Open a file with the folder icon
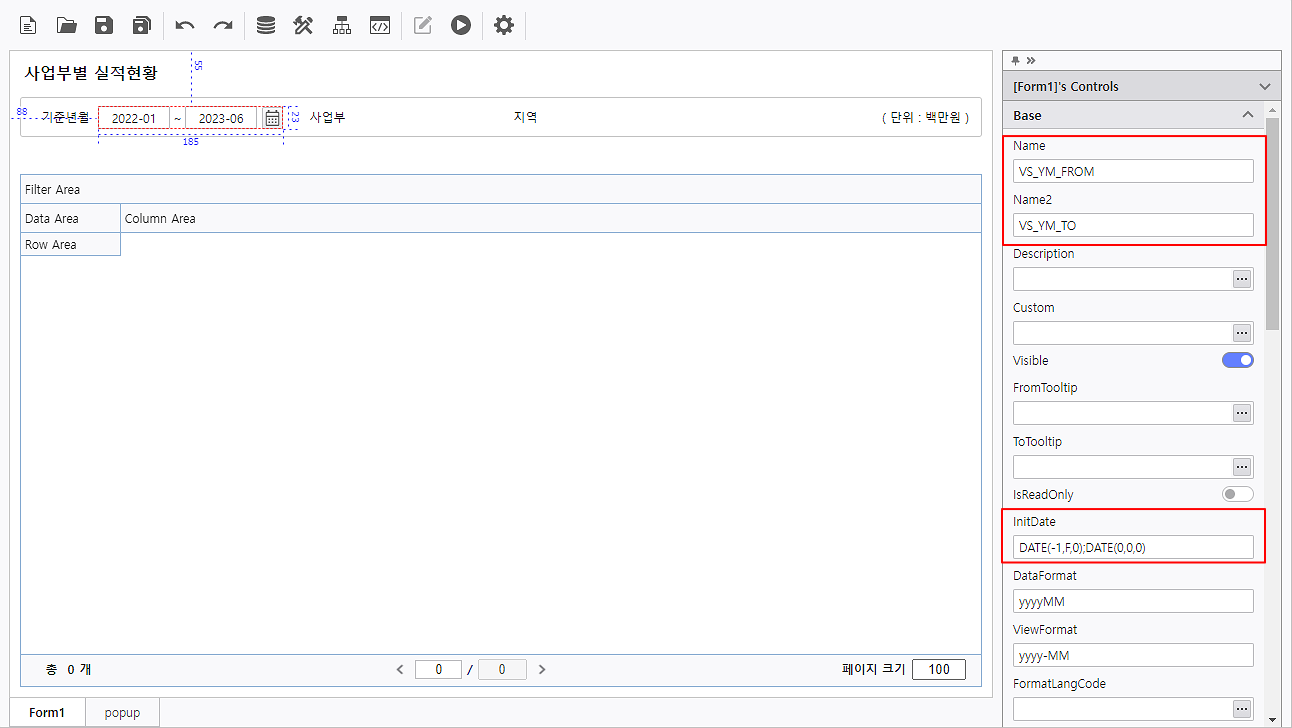Viewport: 1292px width, 728px height. pos(66,25)
